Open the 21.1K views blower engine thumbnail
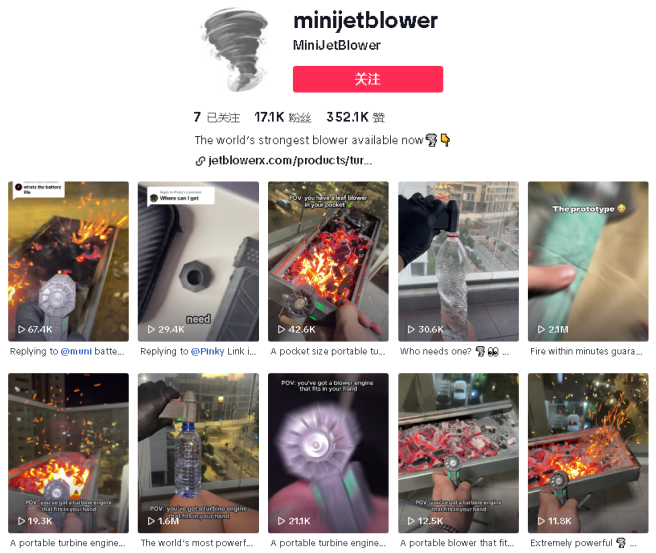Screen dimensions: 656x553 (x=328, y=453)
